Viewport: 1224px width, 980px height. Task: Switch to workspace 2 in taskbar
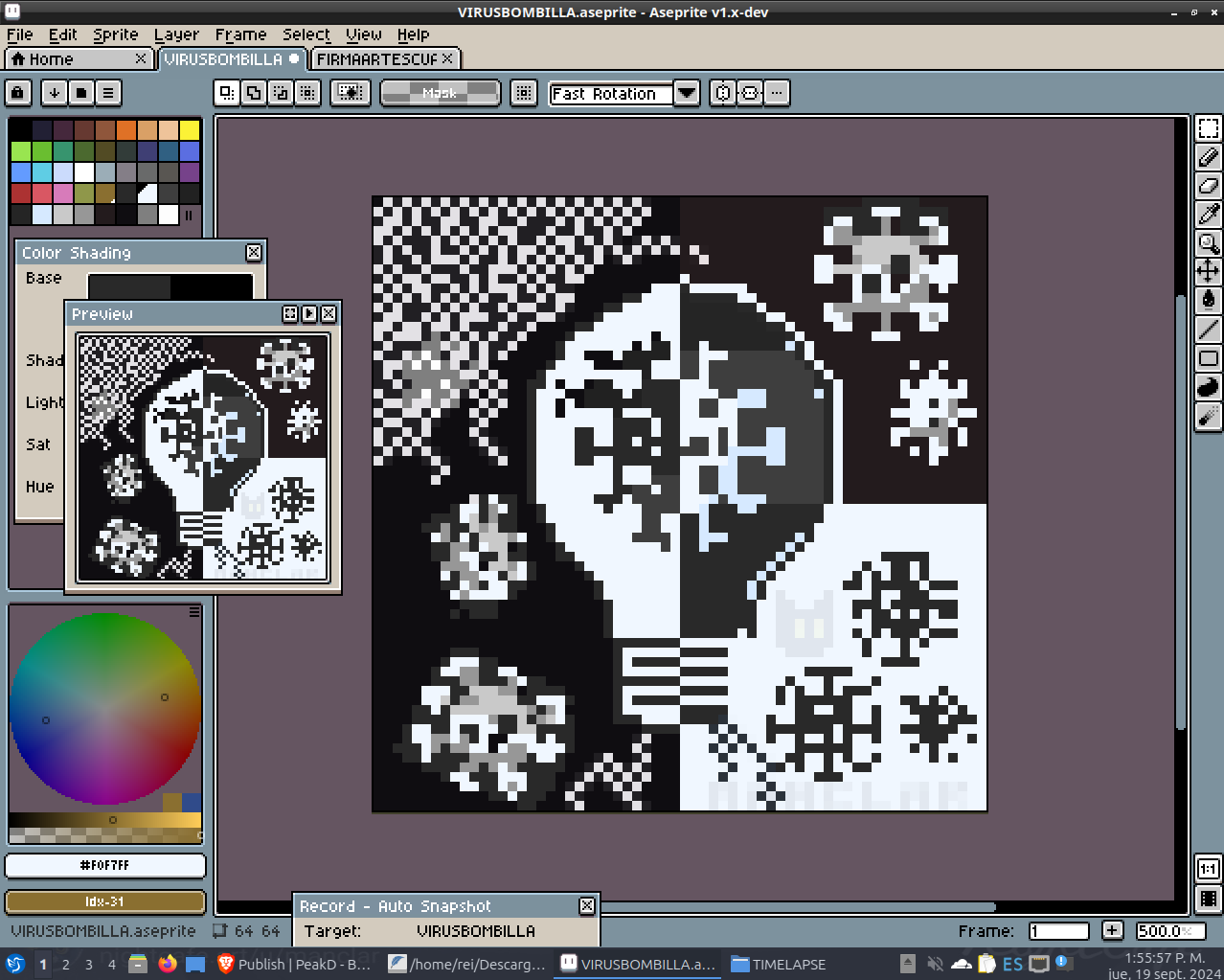(x=66, y=964)
